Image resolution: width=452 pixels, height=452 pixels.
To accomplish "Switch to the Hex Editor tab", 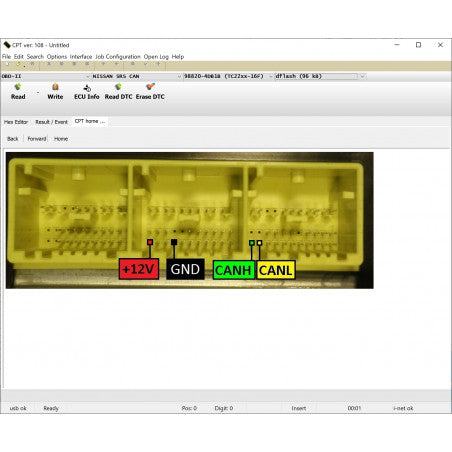I will [16, 122].
